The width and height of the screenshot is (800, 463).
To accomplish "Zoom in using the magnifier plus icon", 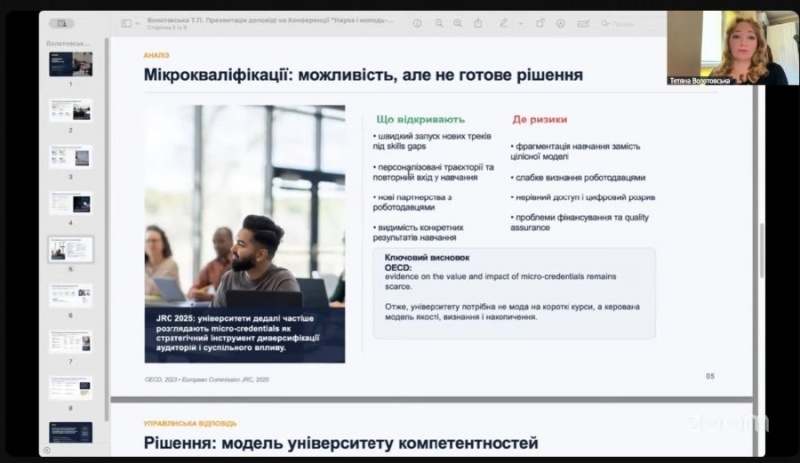I will coord(458,23).
